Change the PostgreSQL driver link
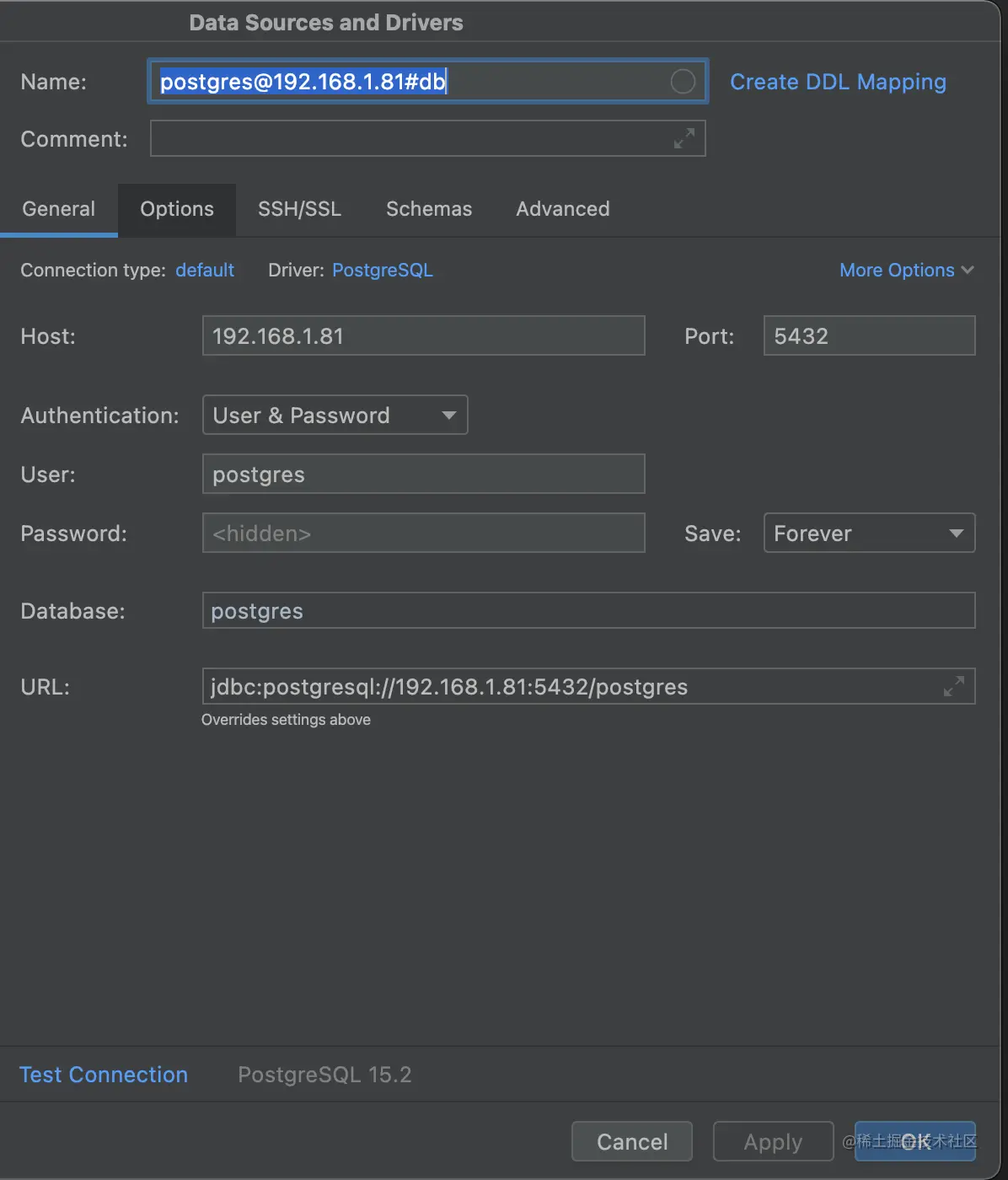The image size is (1008, 1180). [x=383, y=271]
